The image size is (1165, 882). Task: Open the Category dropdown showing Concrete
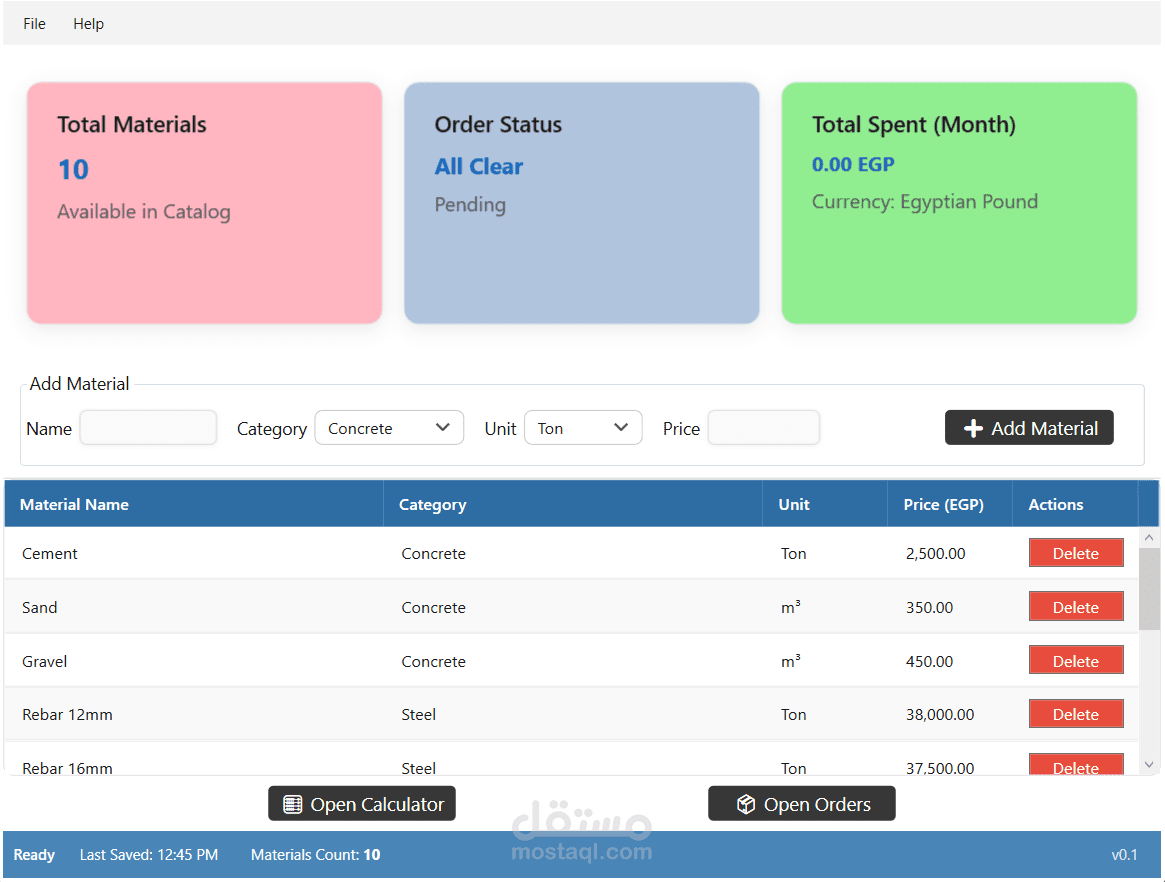pos(389,428)
